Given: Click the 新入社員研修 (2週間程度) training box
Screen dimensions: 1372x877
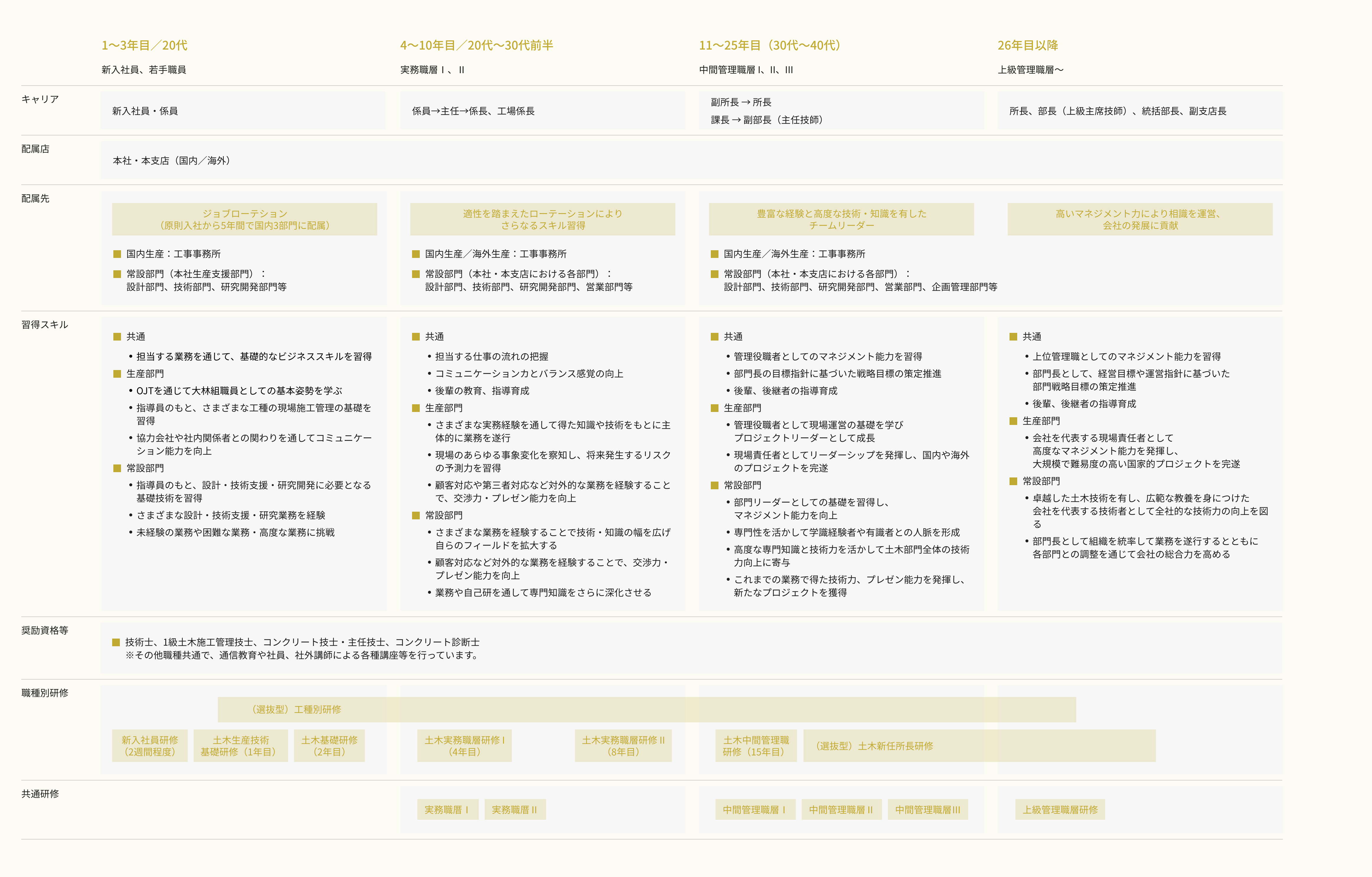Looking at the screenshot, I should (149, 745).
